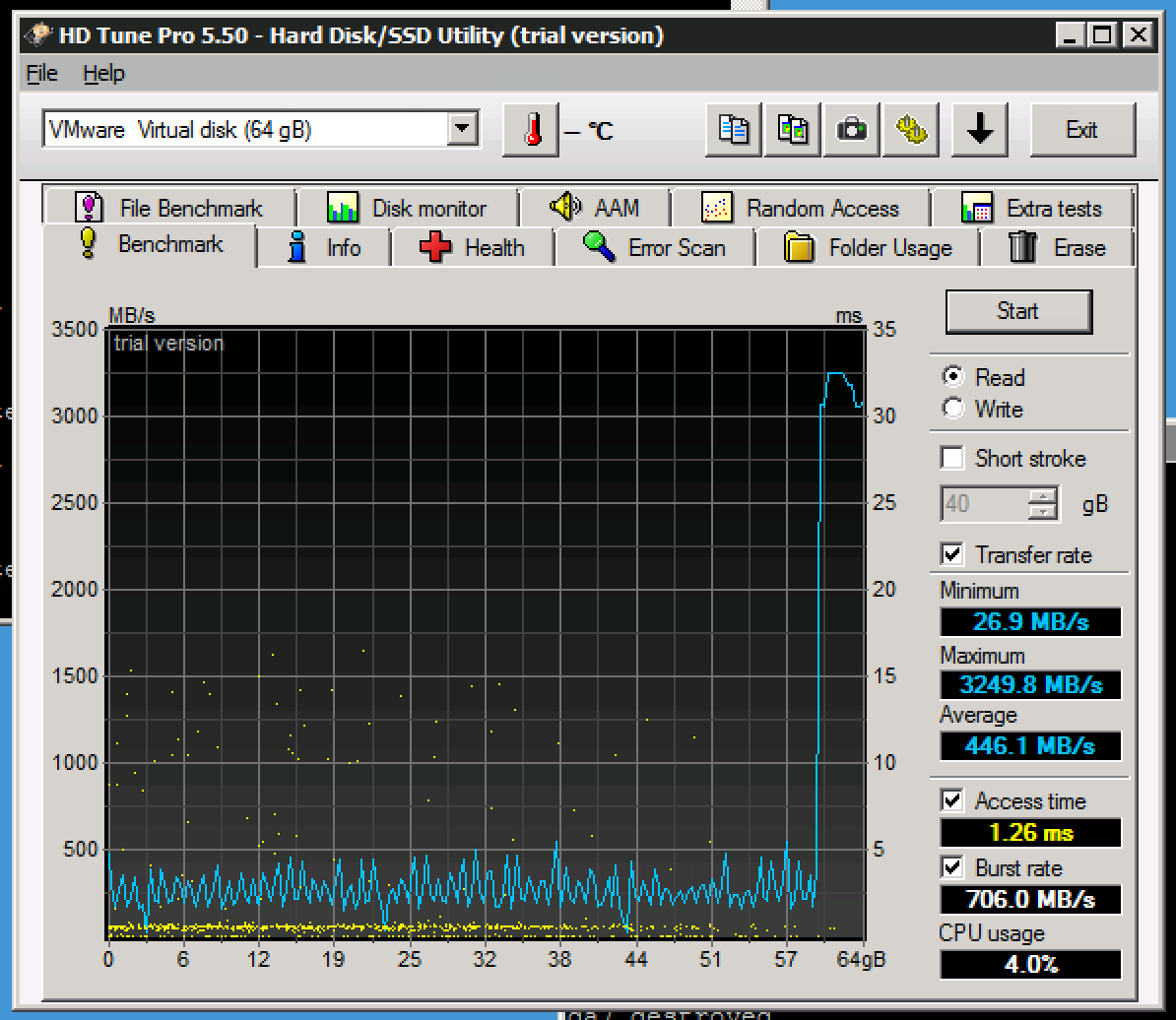Maximize the HD Tune Pro window
The width and height of the screenshot is (1176, 1020).
1103,34
